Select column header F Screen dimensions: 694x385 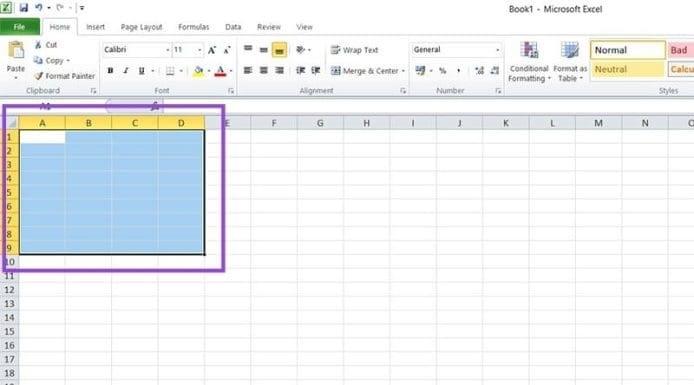click(274, 123)
